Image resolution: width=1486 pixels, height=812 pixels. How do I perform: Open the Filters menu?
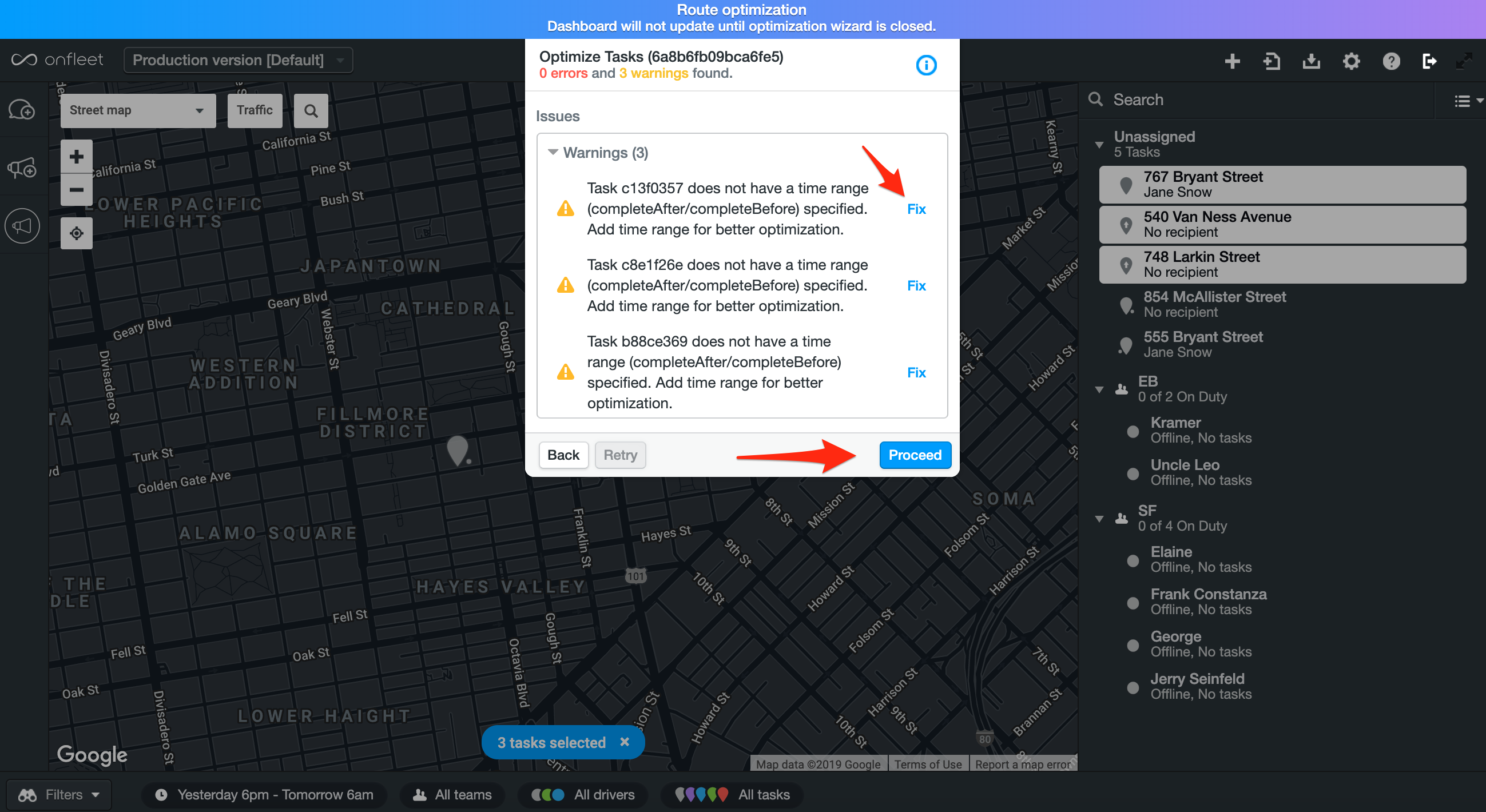coord(59,795)
